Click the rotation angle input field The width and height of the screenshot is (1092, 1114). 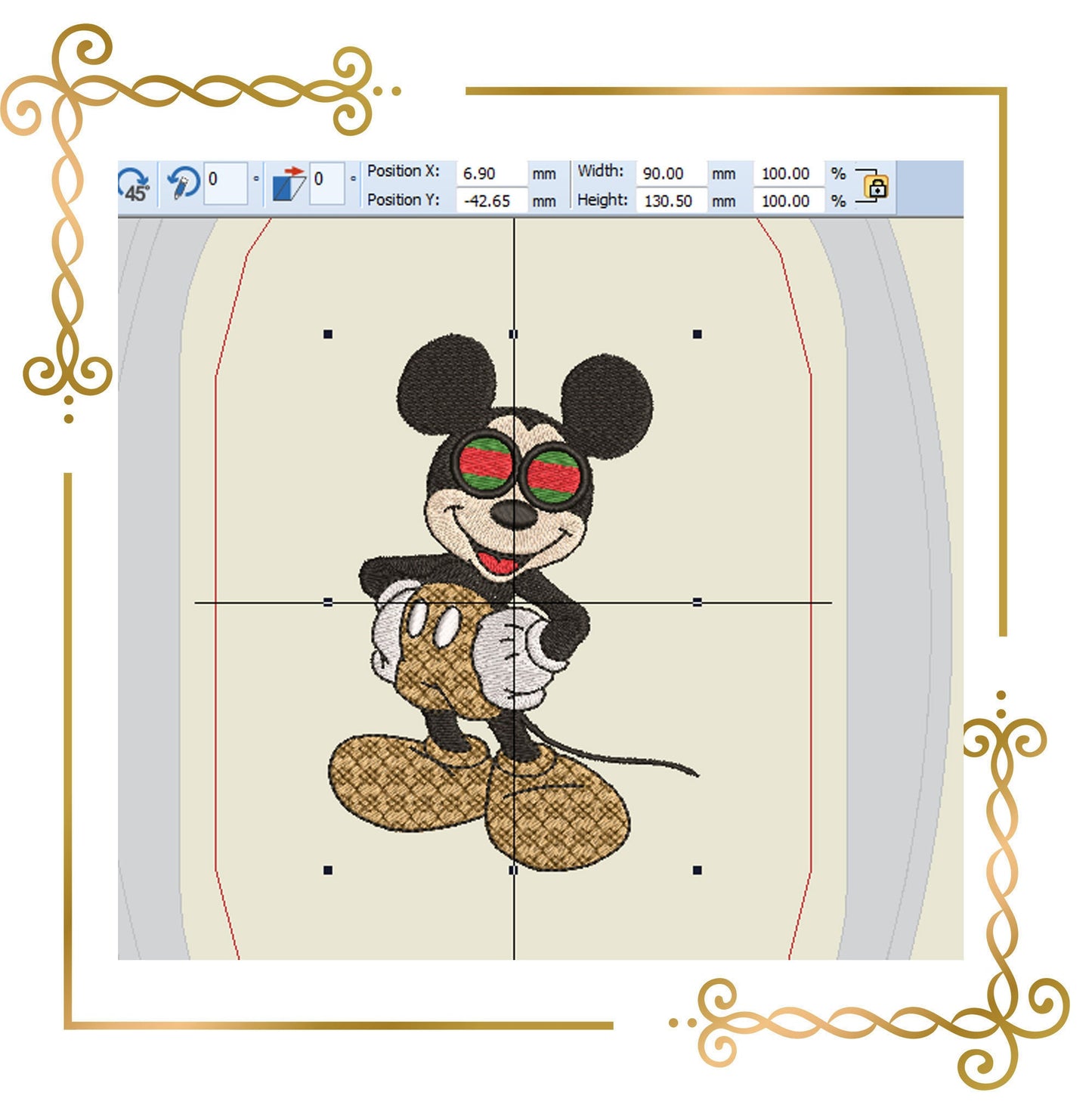[x=225, y=183]
